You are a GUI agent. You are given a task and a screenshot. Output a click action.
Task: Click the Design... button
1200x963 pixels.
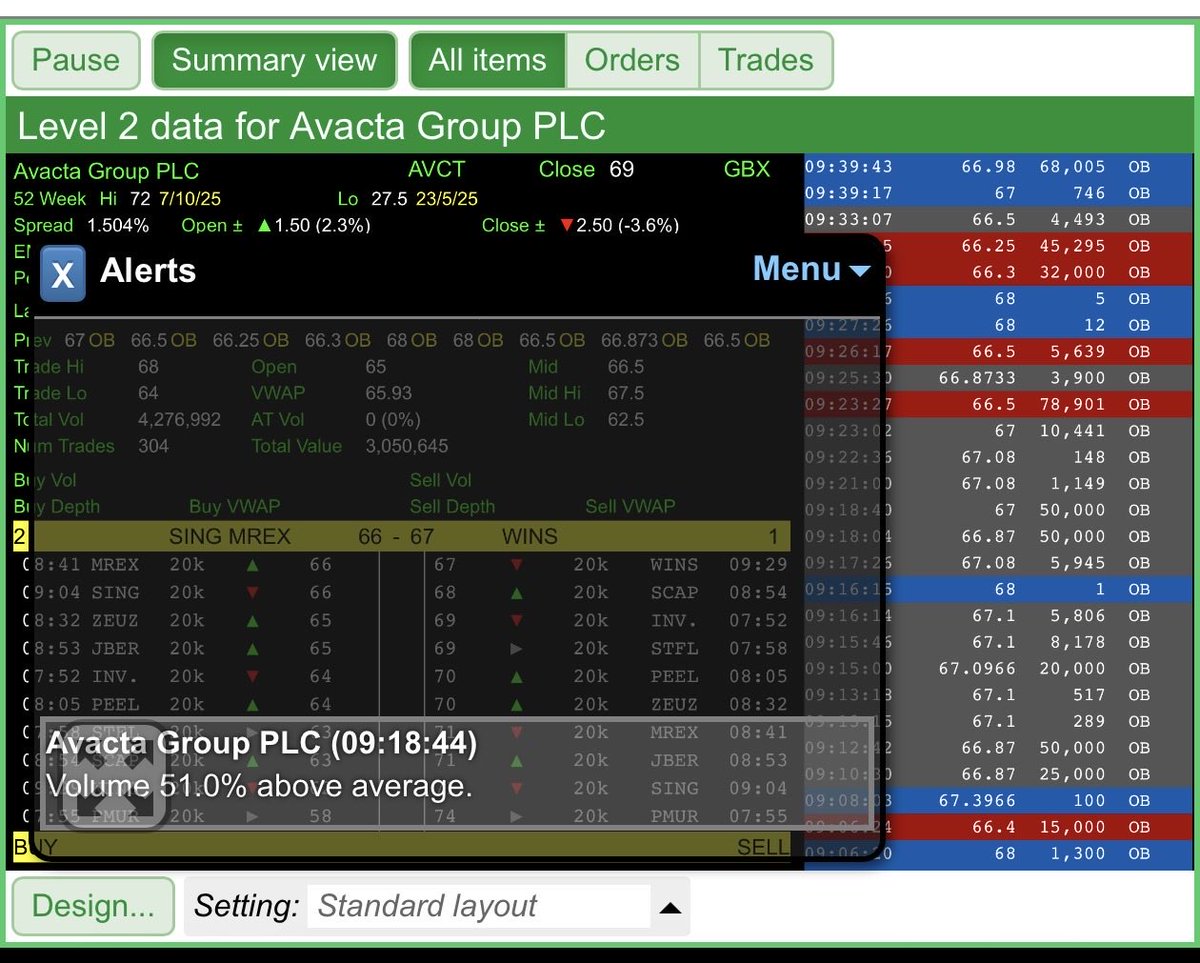pyautogui.click(x=92, y=906)
